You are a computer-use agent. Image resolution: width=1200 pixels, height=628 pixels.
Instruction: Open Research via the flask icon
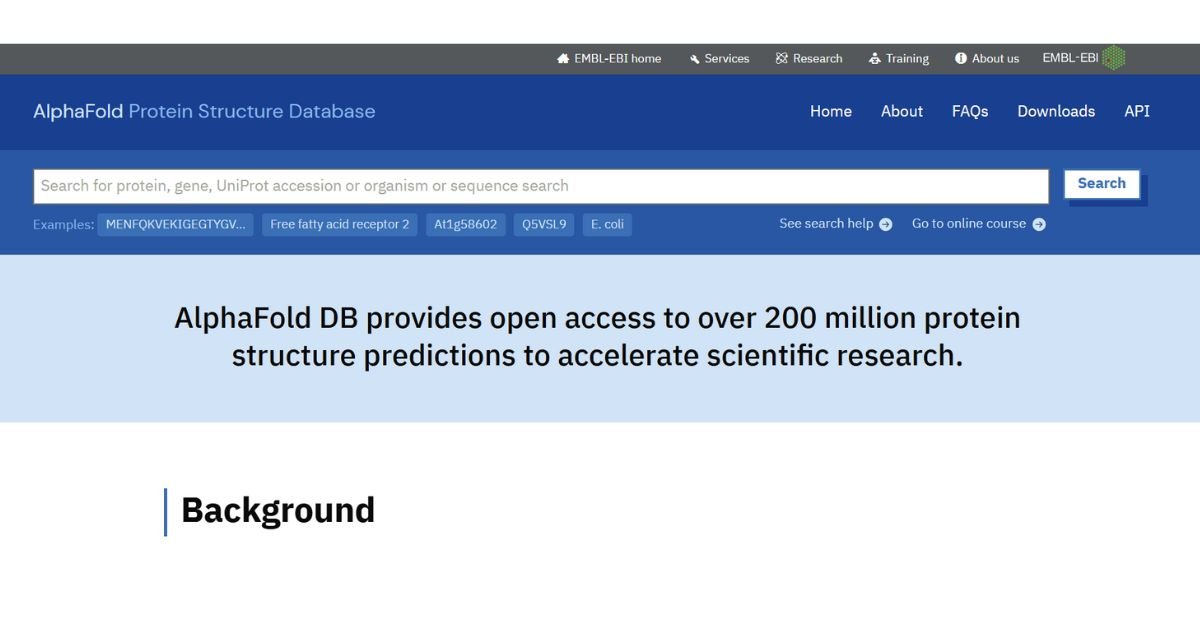pyautogui.click(x=780, y=58)
